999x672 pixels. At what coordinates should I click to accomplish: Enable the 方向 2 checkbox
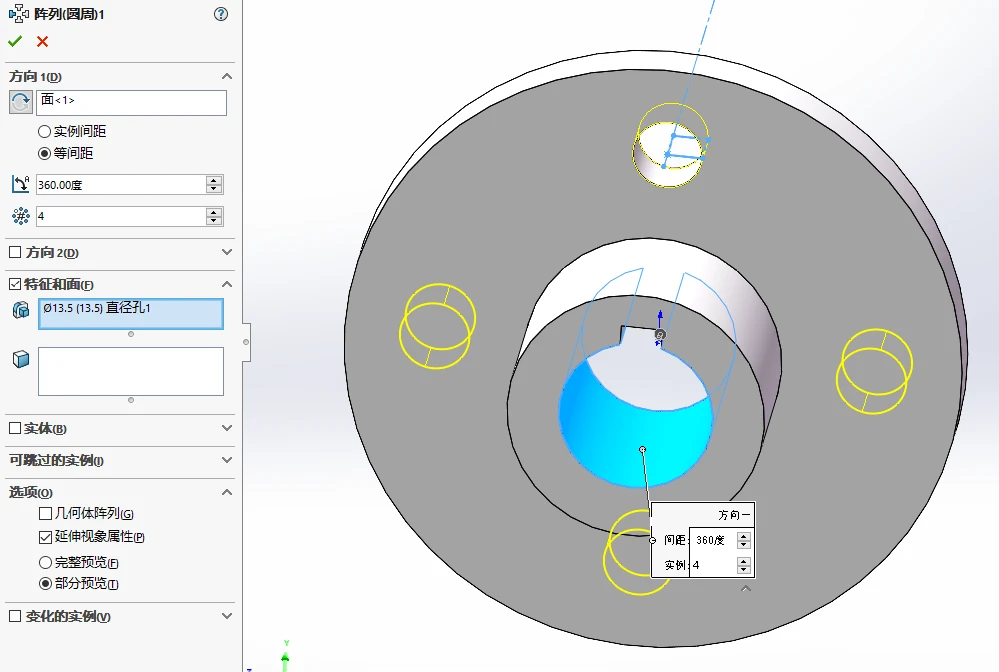coord(15,252)
